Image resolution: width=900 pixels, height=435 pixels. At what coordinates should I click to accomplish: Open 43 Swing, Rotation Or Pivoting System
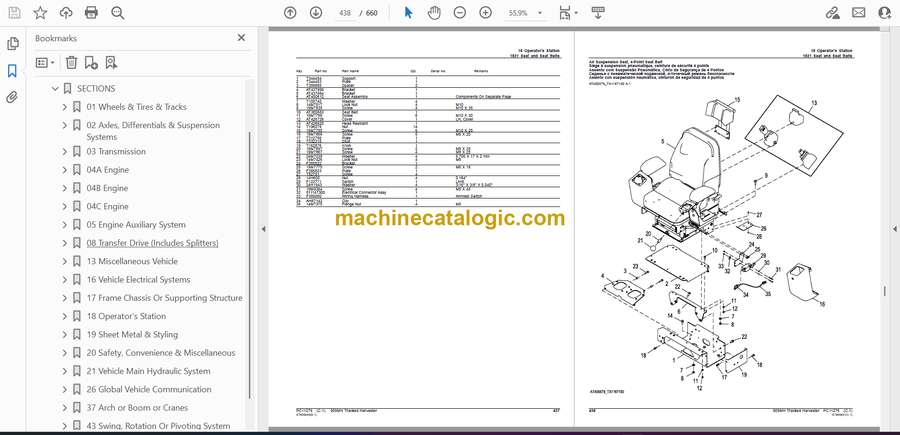158,426
